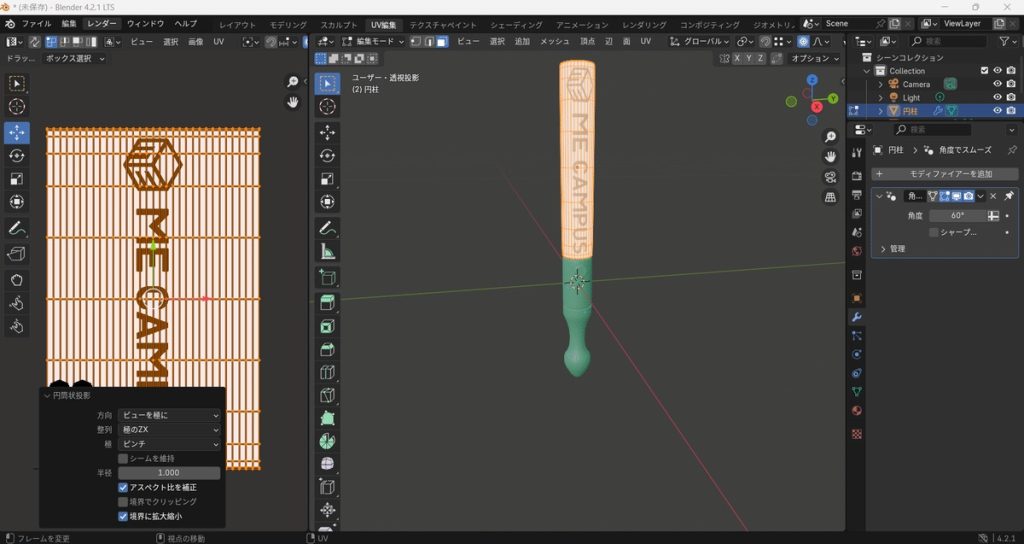The height and width of the screenshot is (544, 1024).
Task: Click the outliner search field
Action: (948, 41)
